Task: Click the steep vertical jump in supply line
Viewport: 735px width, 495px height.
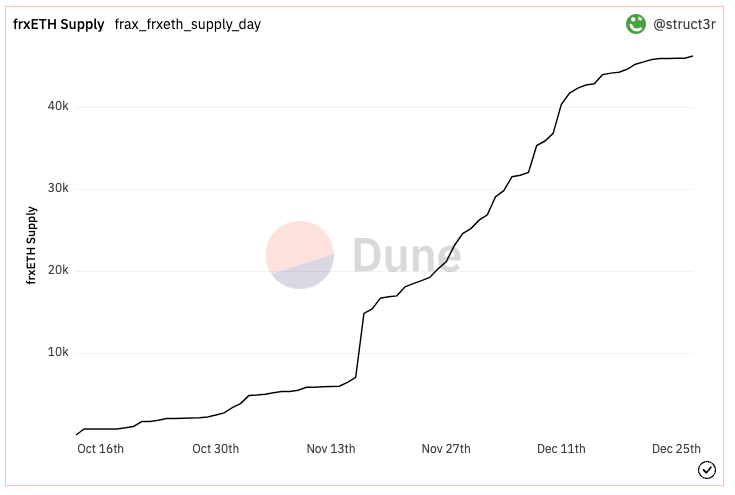Action: (x=360, y=345)
